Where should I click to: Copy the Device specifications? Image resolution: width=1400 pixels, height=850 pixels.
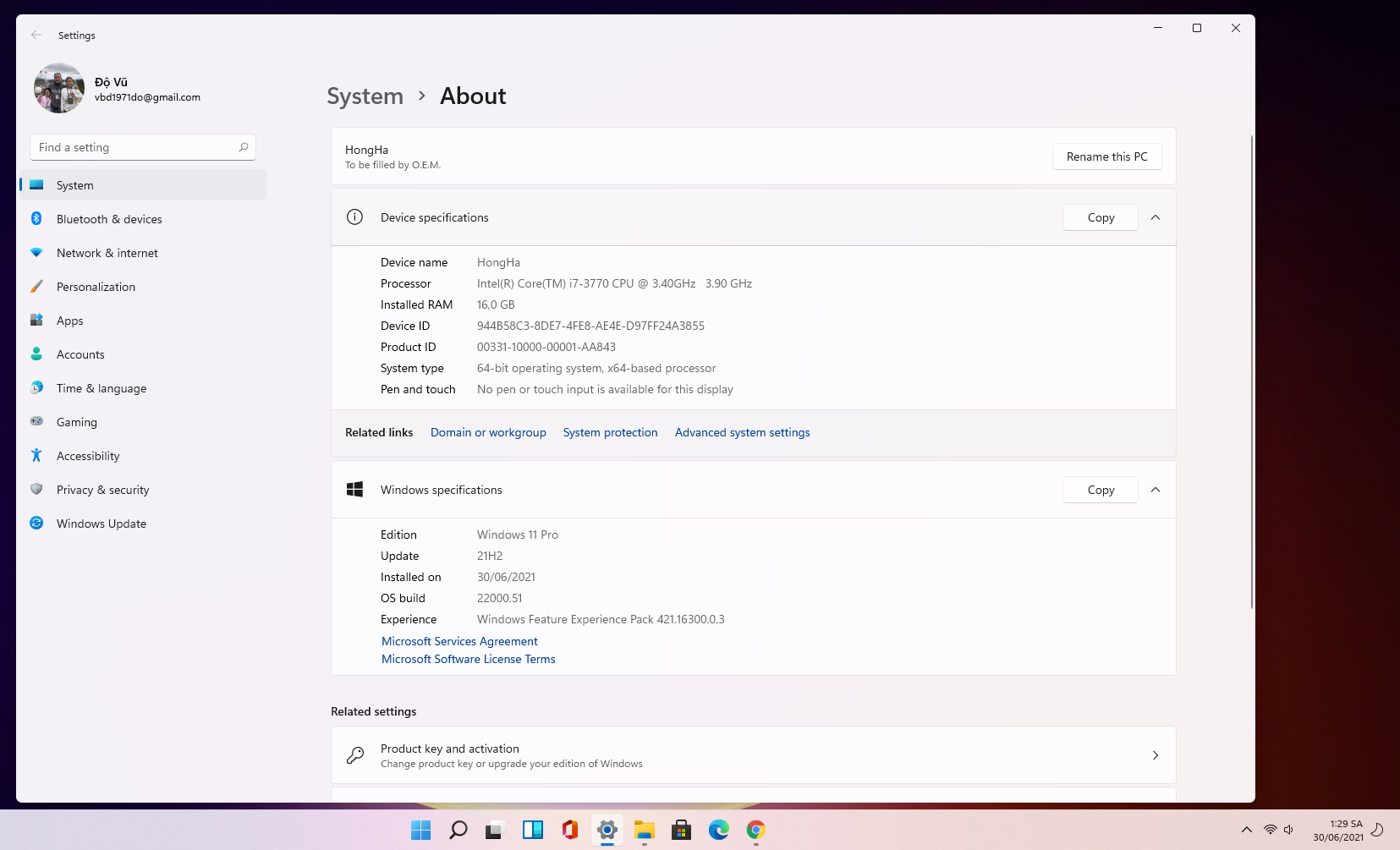[x=1101, y=217]
